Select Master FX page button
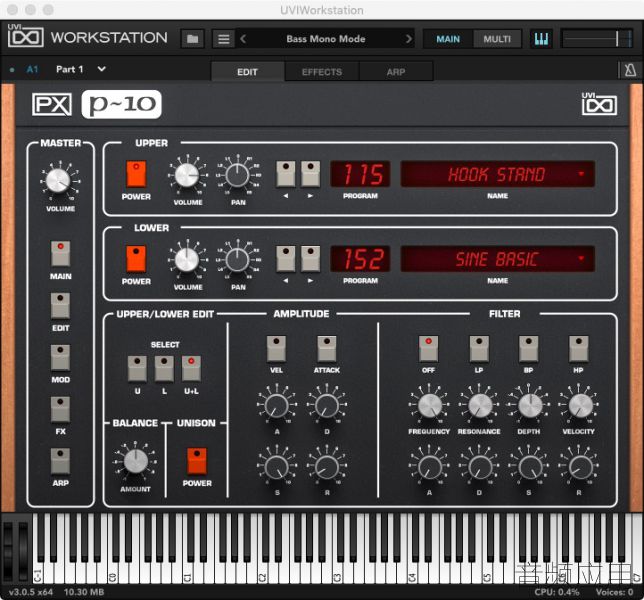 point(60,409)
